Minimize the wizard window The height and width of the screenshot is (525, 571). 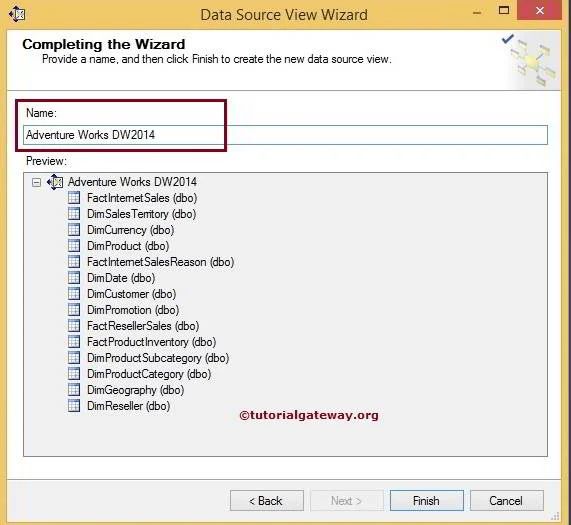point(477,12)
